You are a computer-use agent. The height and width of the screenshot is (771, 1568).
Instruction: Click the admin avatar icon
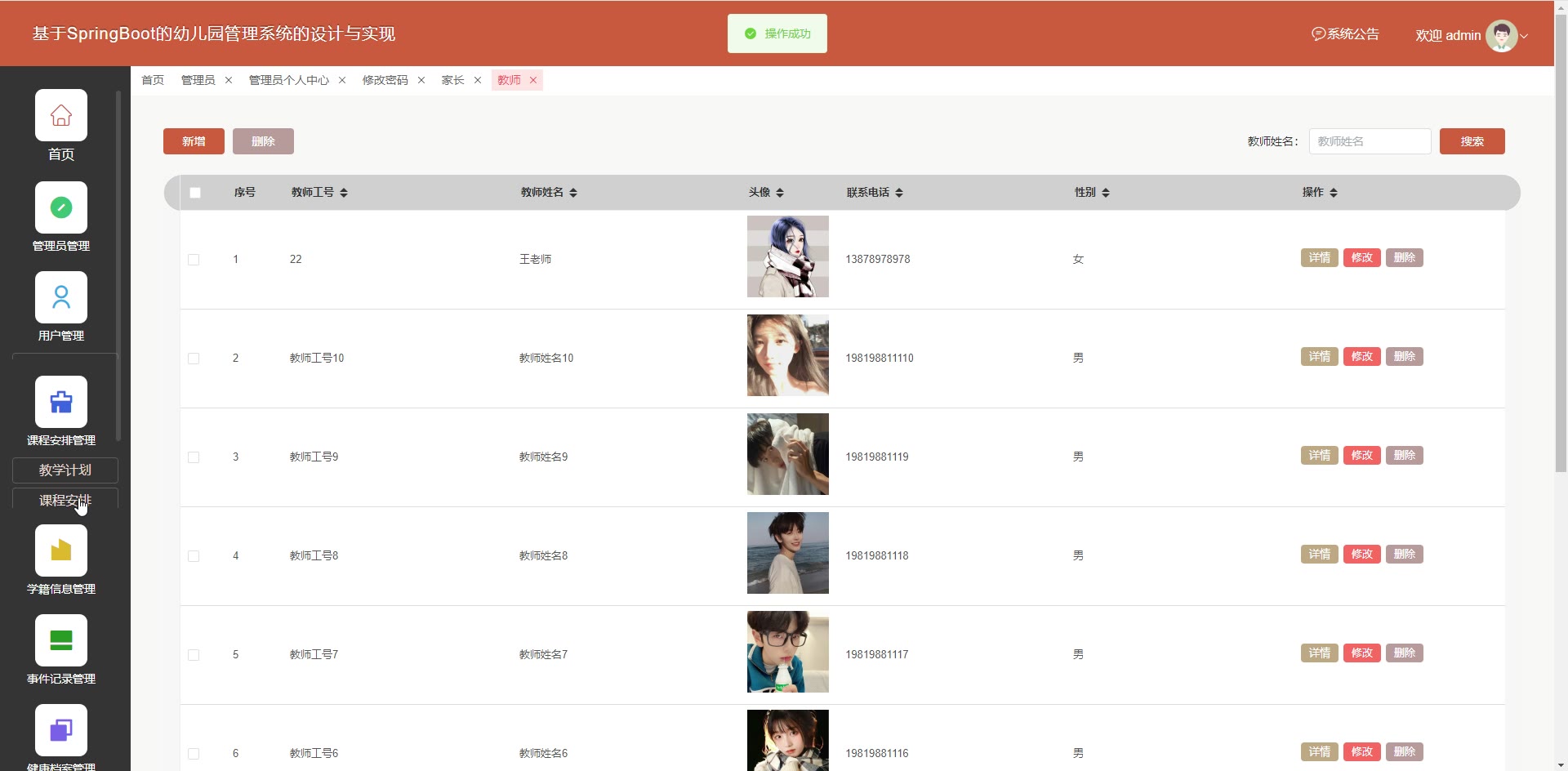click(1501, 35)
